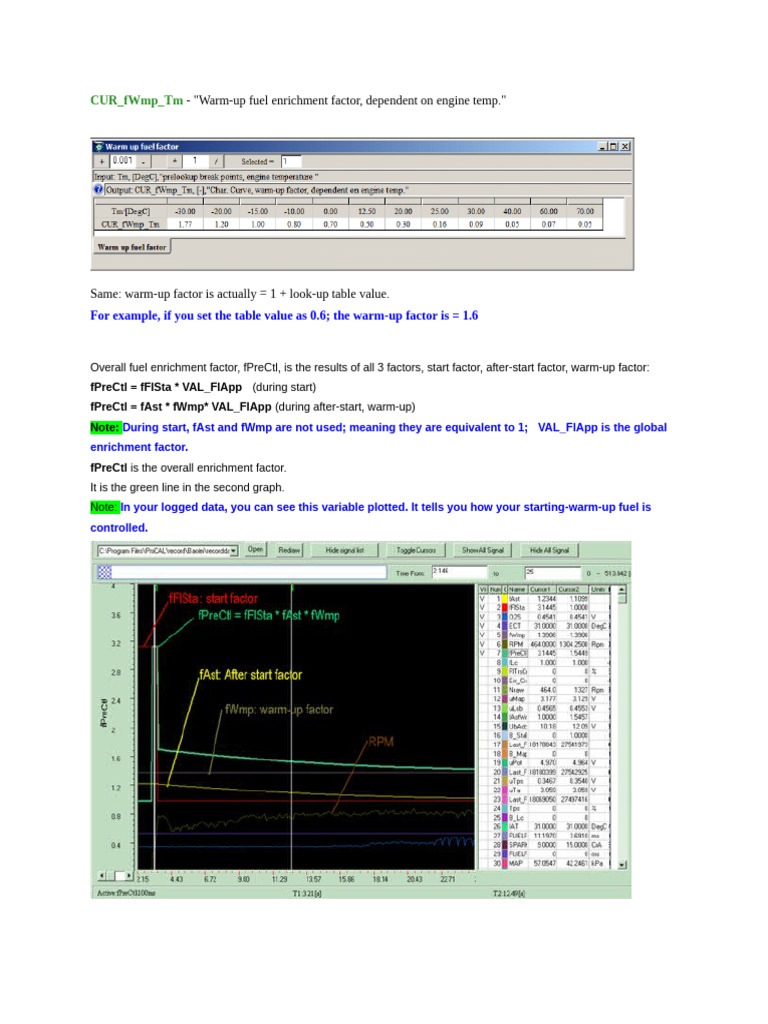The image size is (768, 1024).
Task: Click the divide button after the 1 field
Action: (217, 161)
